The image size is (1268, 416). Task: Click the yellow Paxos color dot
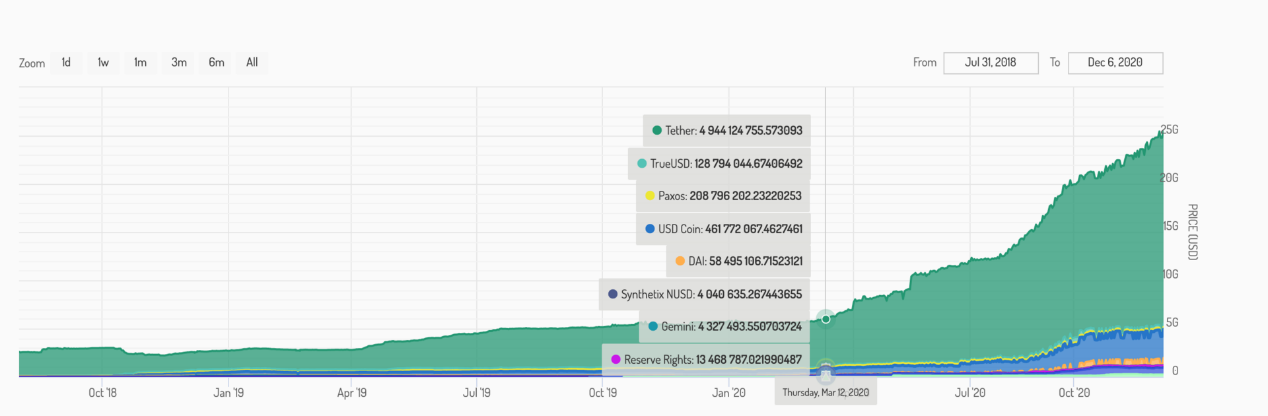pyautogui.click(x=650, y=196)
